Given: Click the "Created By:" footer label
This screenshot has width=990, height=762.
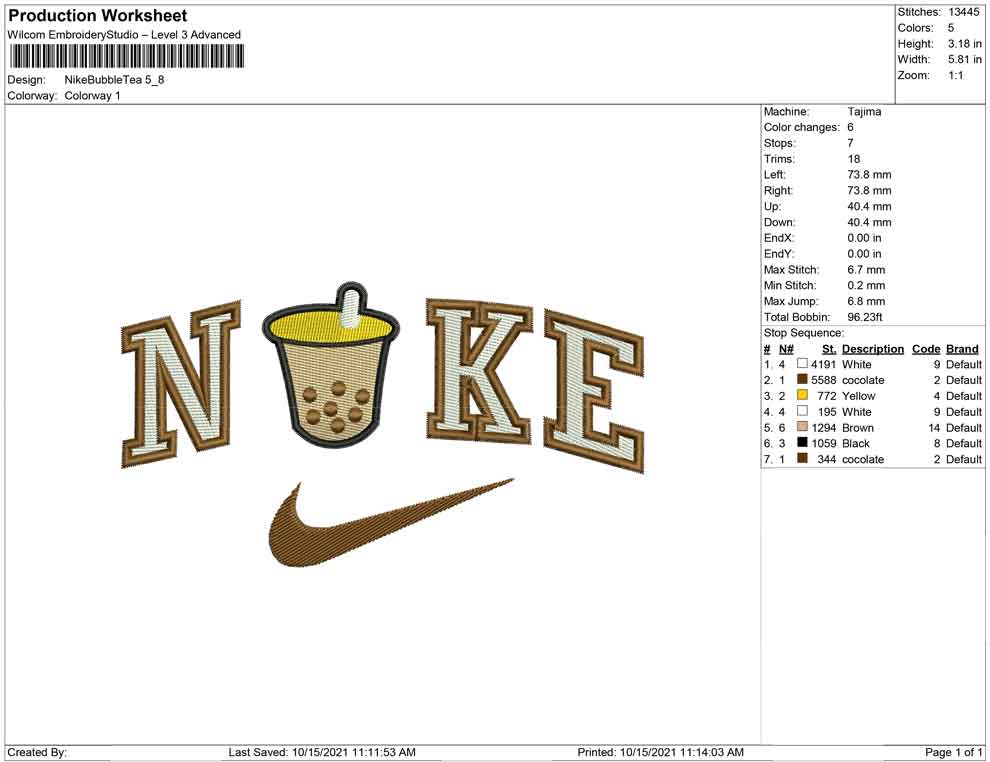Looking at the screenshot, I should tap(37, 752).
